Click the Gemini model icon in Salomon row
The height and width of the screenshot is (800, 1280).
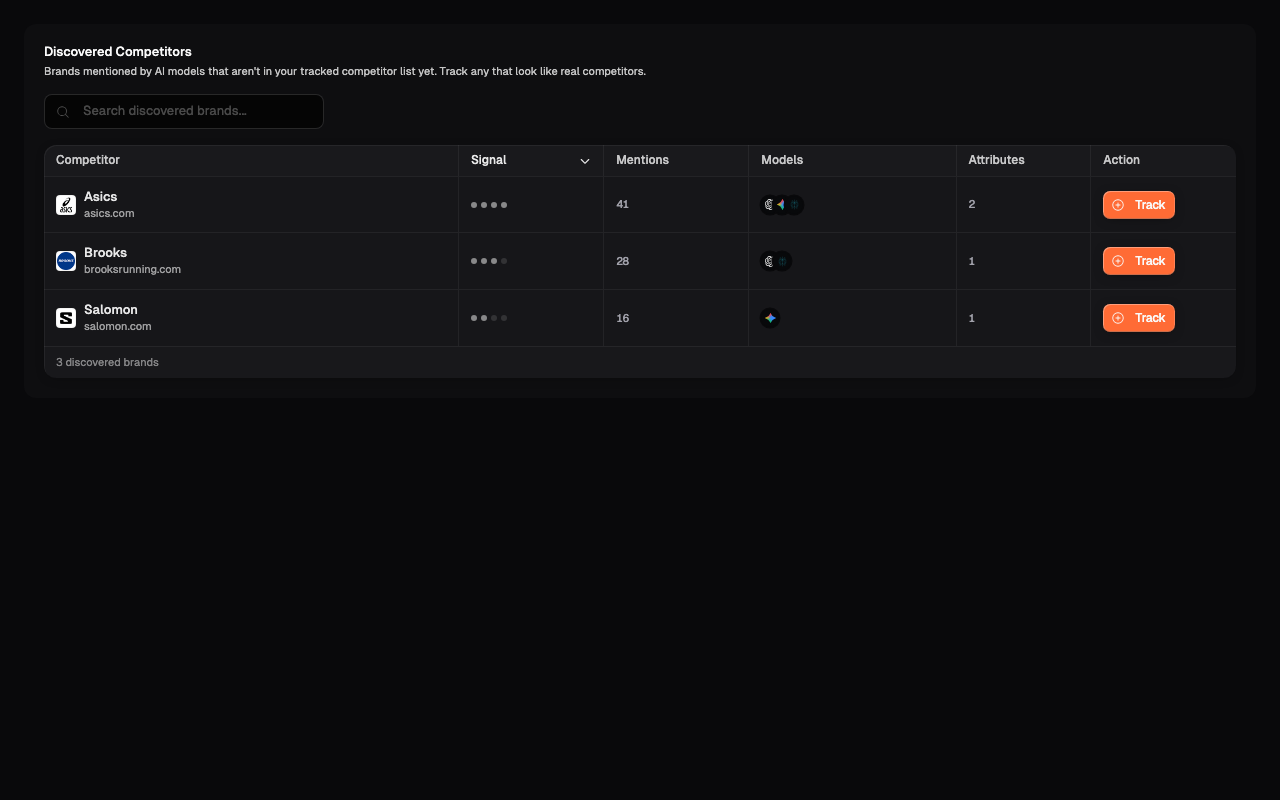click(x=770, y=318)
